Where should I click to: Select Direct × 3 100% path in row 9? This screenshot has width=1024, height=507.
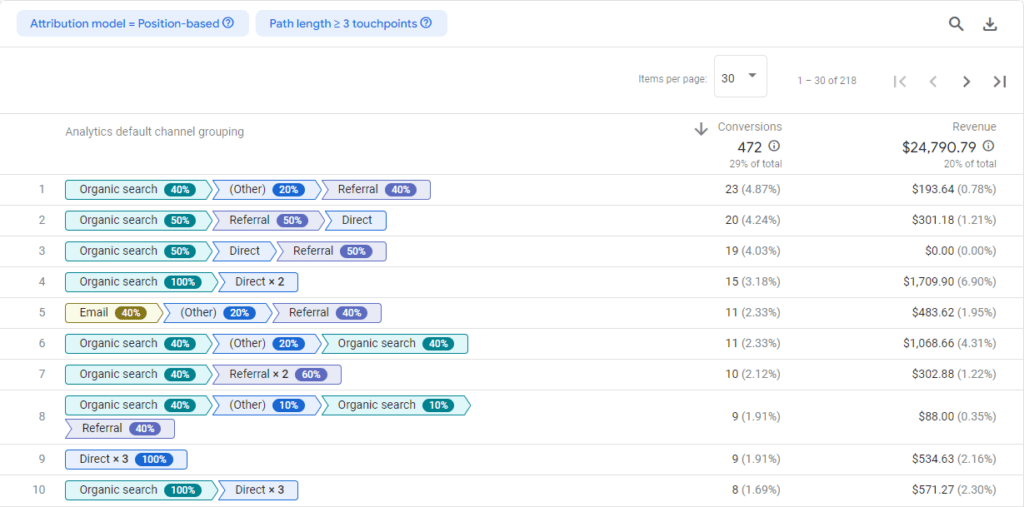(x=125, y=459)
